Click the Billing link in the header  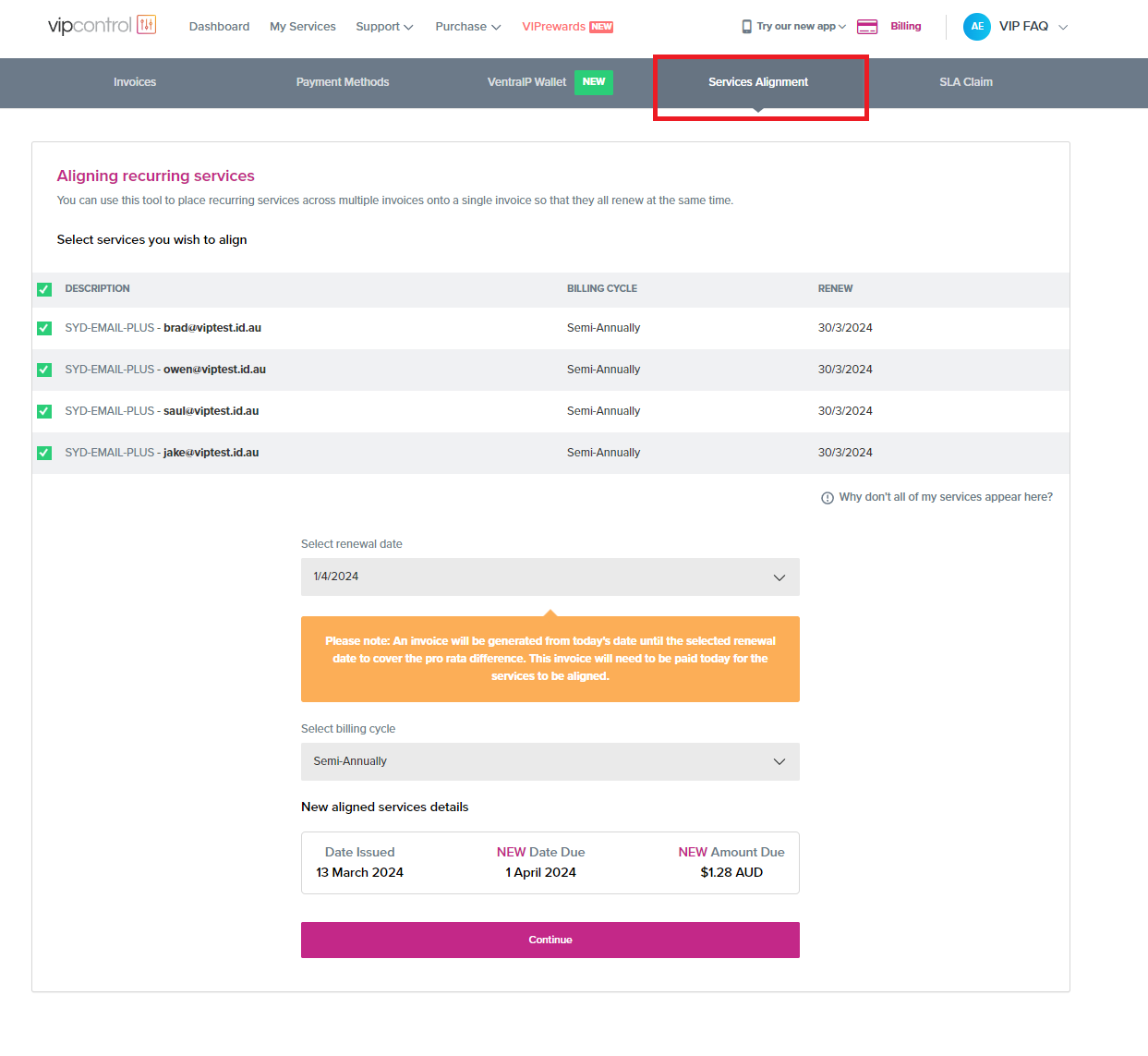click(x=905, y=27)
